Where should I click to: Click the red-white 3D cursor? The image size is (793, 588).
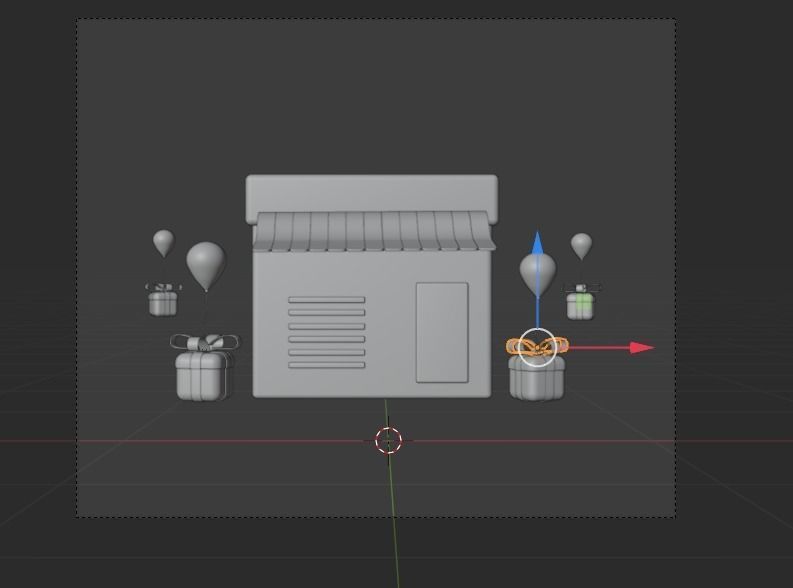tap(388, 440)
